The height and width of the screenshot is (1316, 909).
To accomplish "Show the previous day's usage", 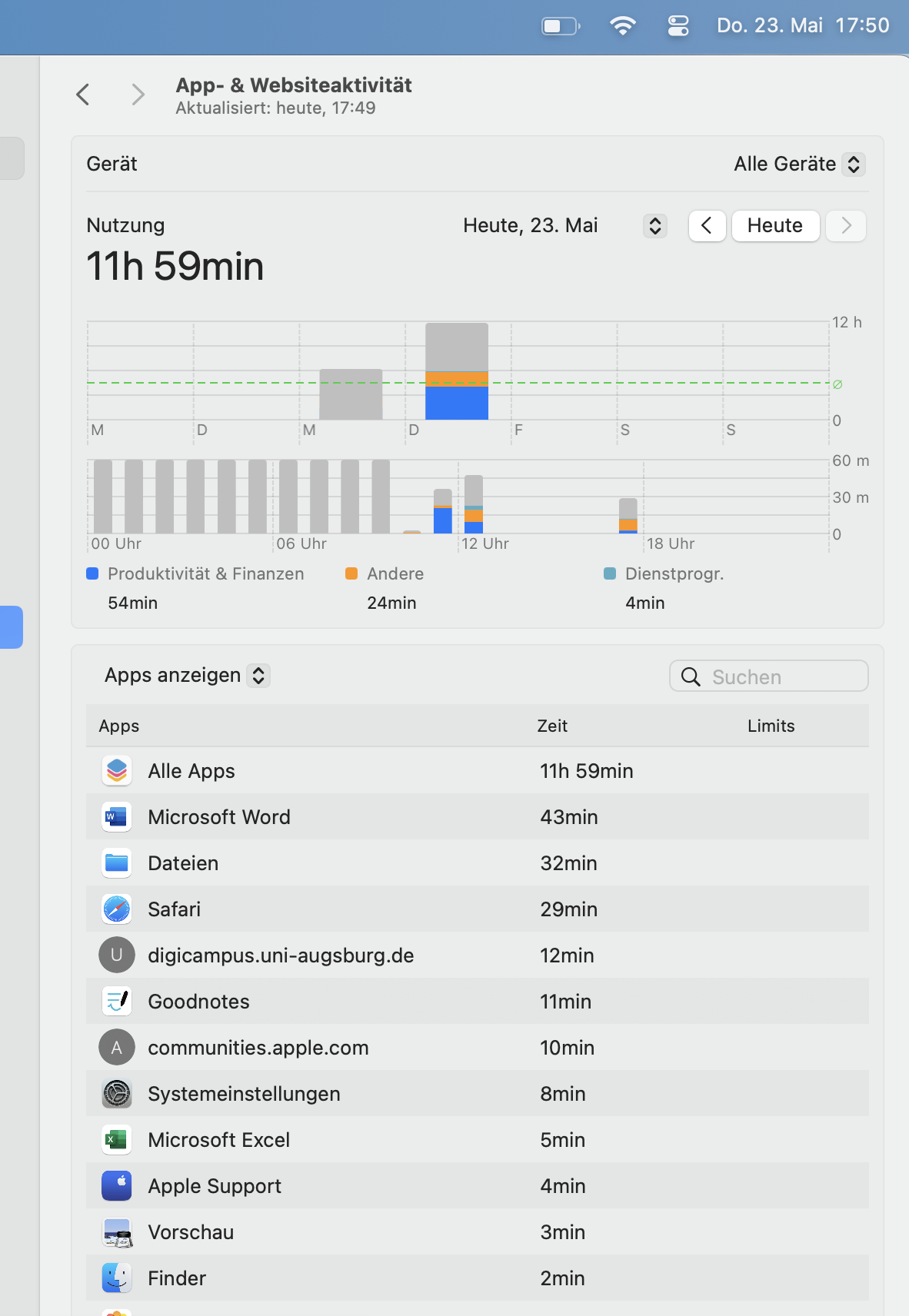I will 707,225.
